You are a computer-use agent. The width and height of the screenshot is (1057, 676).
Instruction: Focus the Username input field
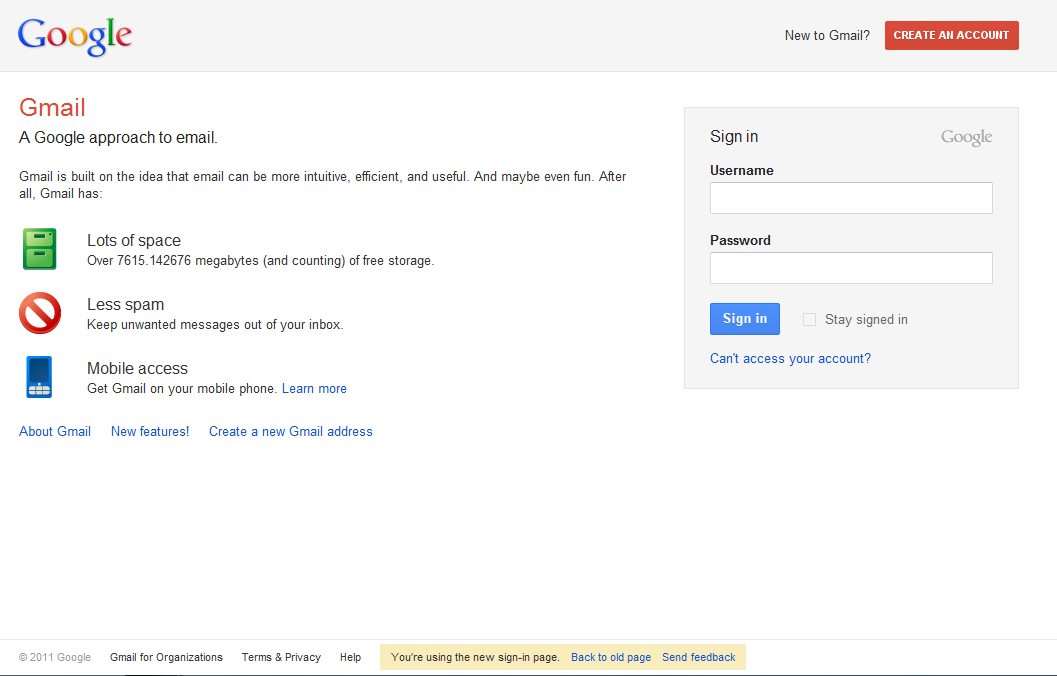point(851,198)
